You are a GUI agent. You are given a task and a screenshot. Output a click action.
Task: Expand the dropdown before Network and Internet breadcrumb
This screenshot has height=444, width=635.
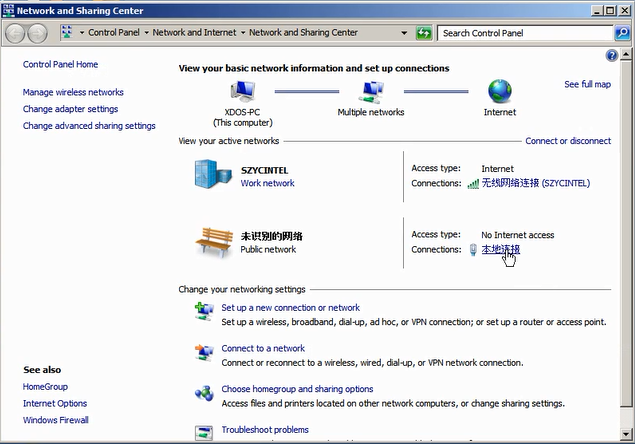(147, 33)
